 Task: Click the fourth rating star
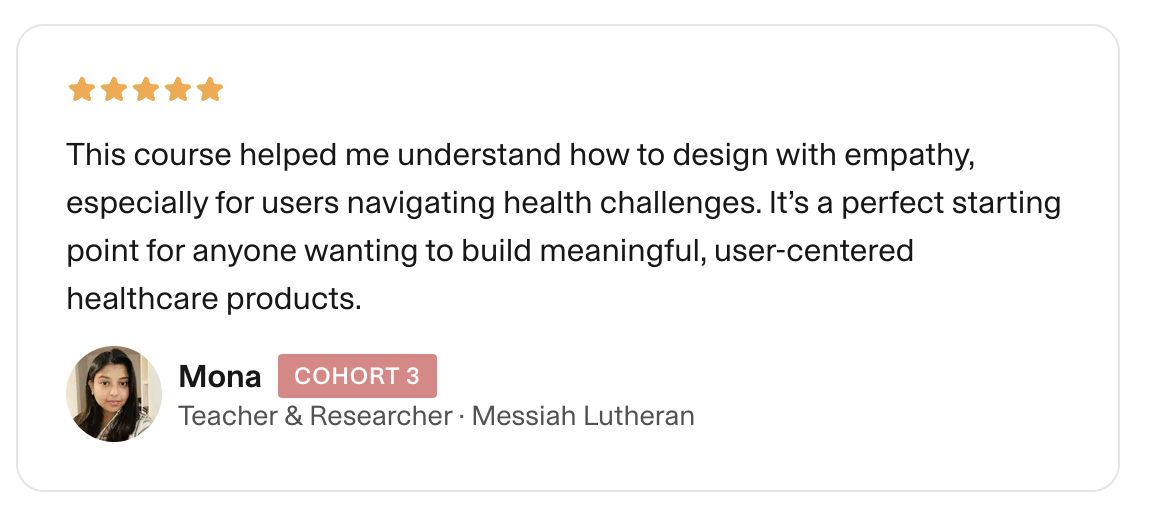coord(177,91)
